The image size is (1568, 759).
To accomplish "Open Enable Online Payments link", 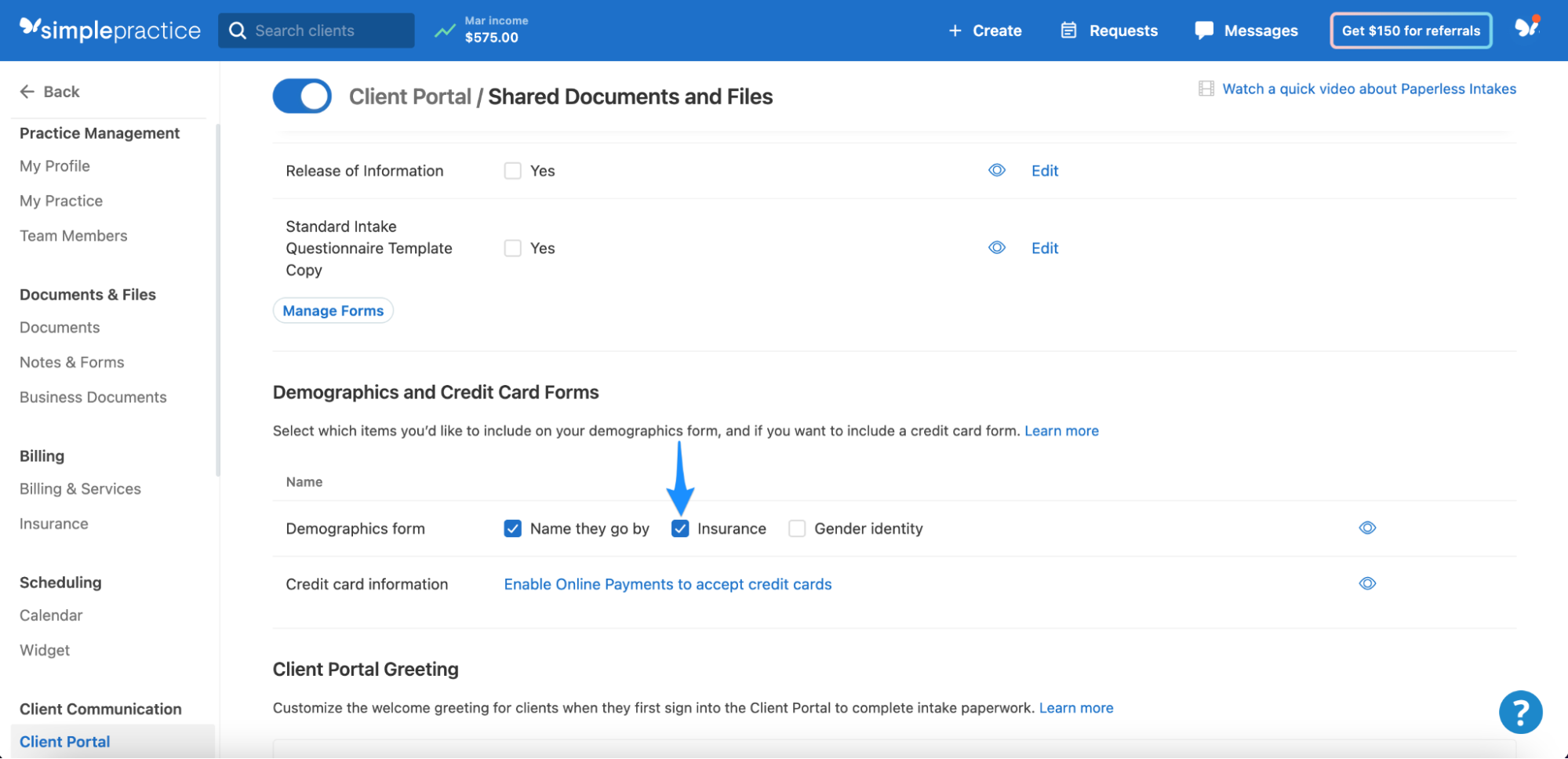I will tap(667, 584).
